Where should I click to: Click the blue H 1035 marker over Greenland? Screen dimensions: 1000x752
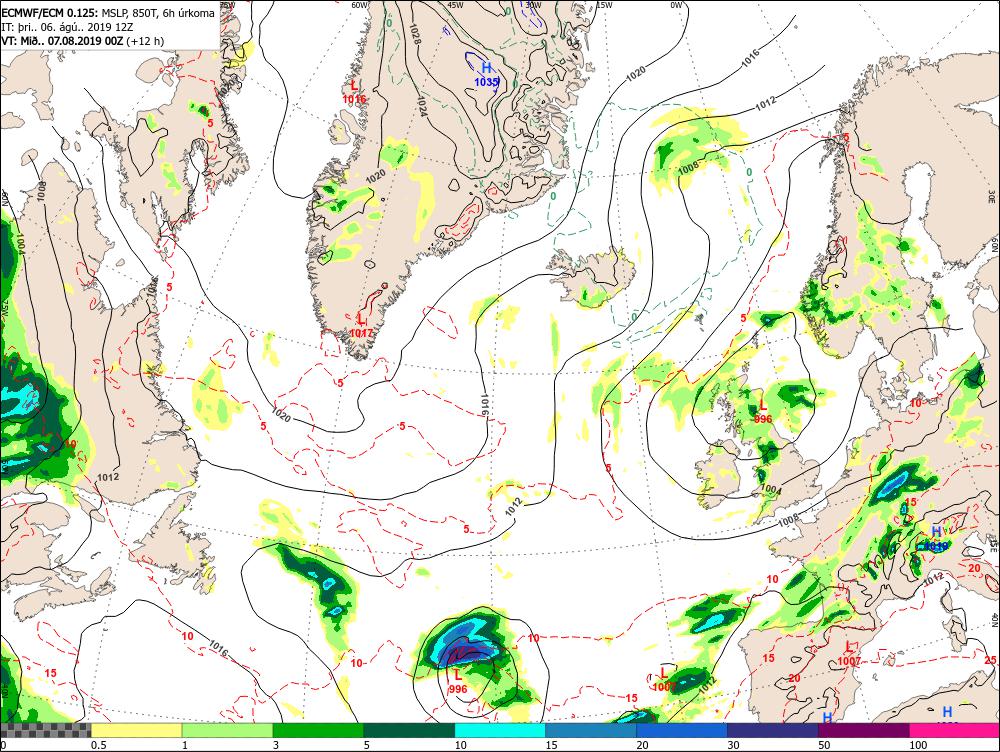[x=486, y=74]
